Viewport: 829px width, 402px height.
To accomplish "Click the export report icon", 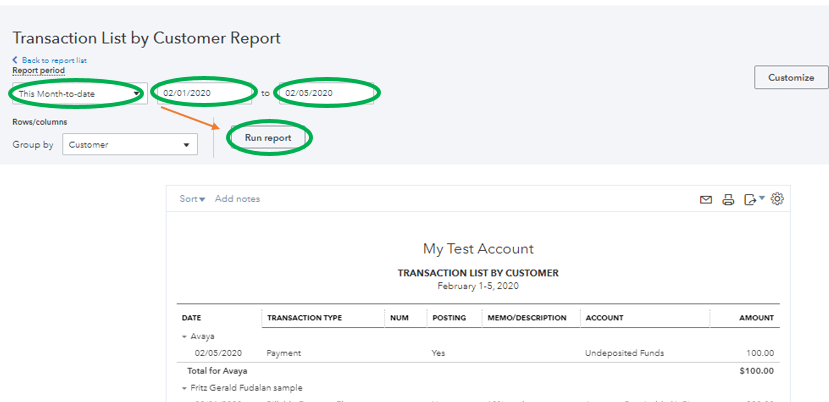I will (753, 200).
